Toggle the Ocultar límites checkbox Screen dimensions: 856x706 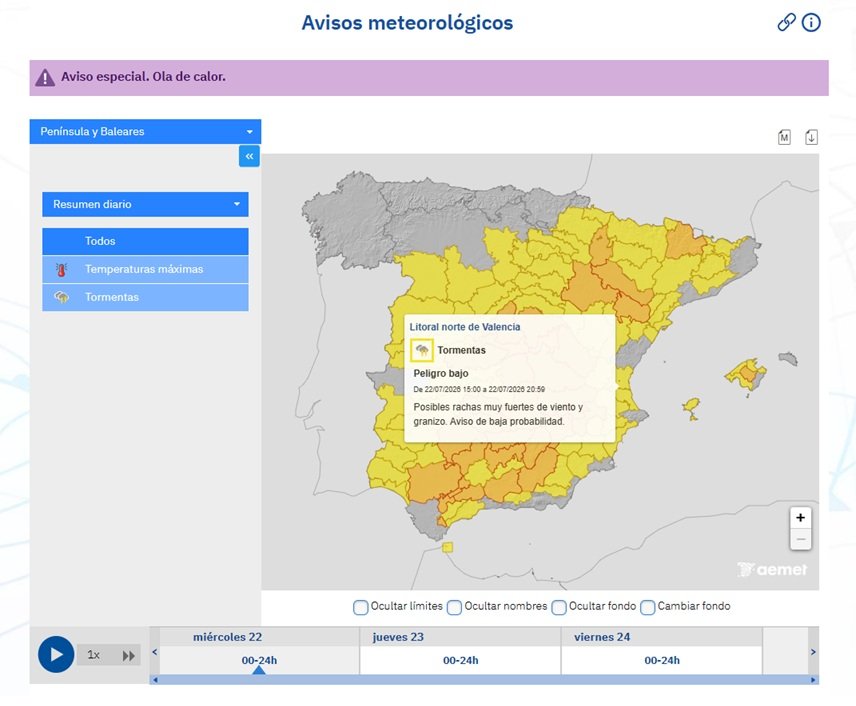click(360, 607)
